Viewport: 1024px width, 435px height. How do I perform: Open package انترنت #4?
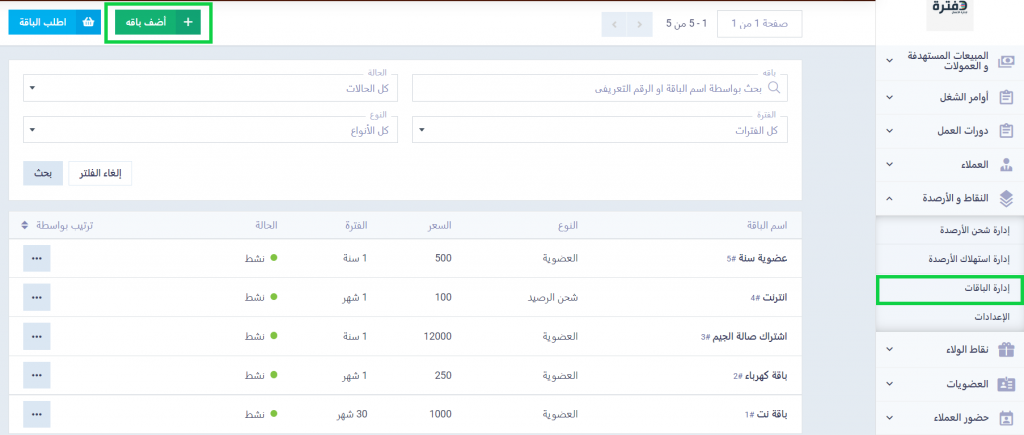pyautogui.click(x=769, y=297)
